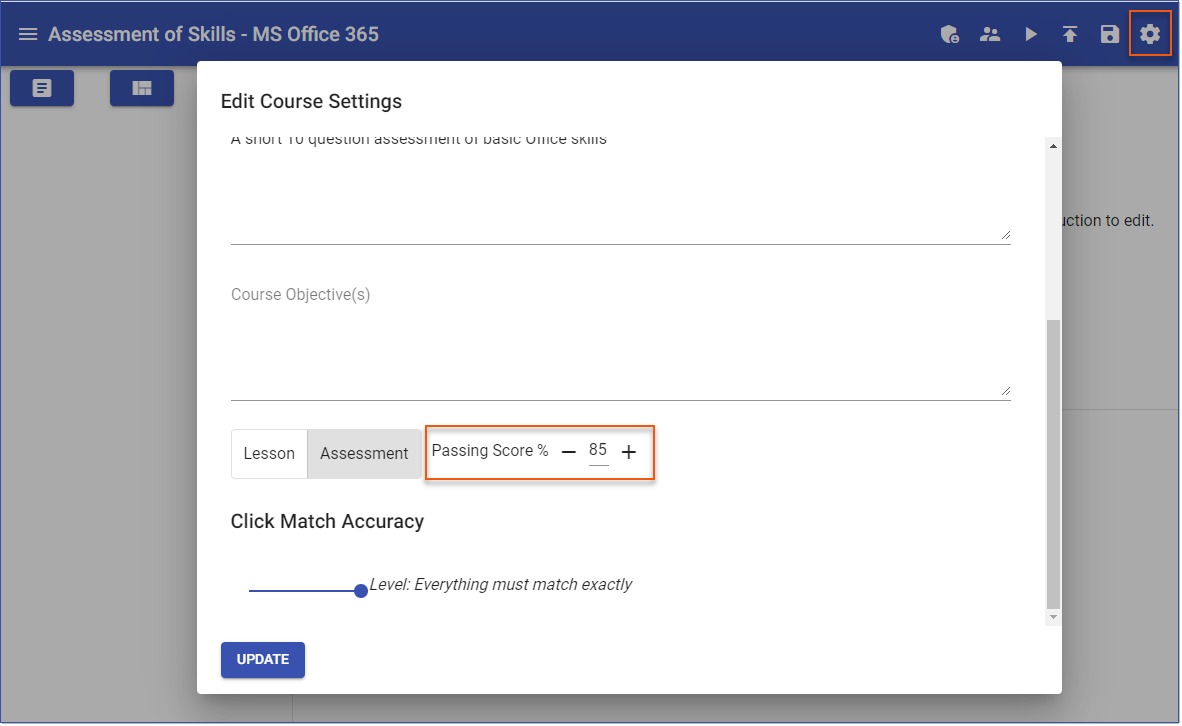Click the course description text area

pos(620,190)
